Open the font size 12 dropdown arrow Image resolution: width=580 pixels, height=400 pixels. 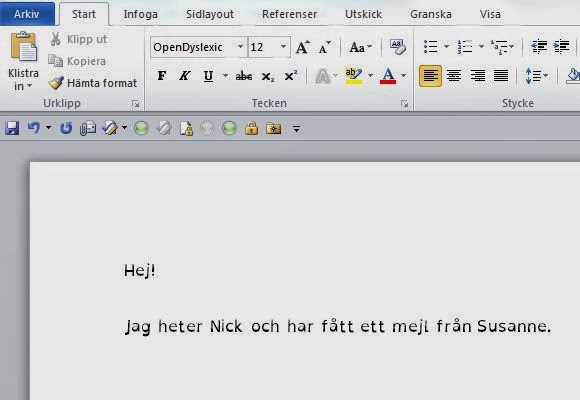click(x=283, y=47)
